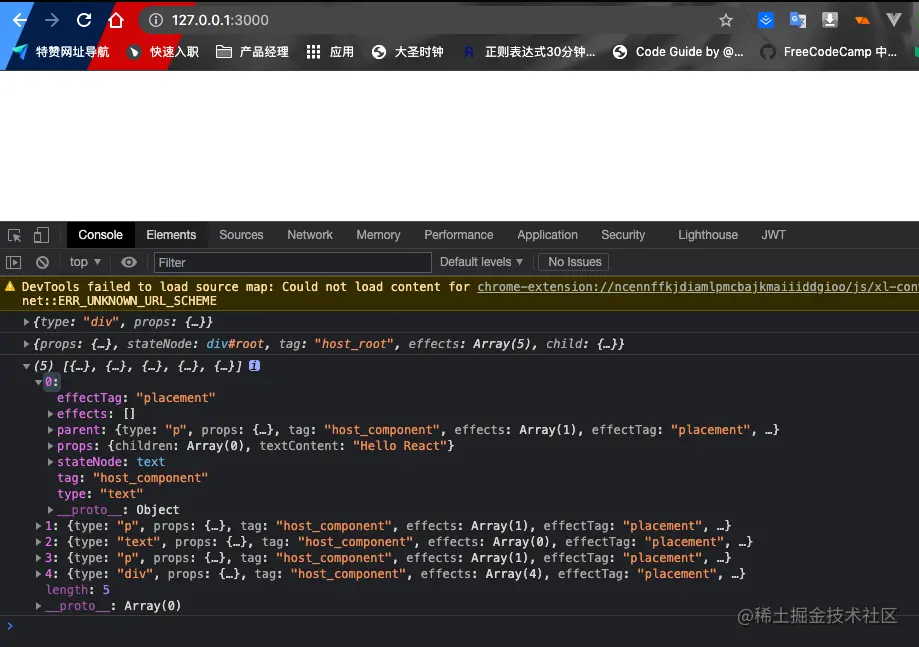Expand the props textContent Hello React
919x647 pixels.
tap(50, 446)
